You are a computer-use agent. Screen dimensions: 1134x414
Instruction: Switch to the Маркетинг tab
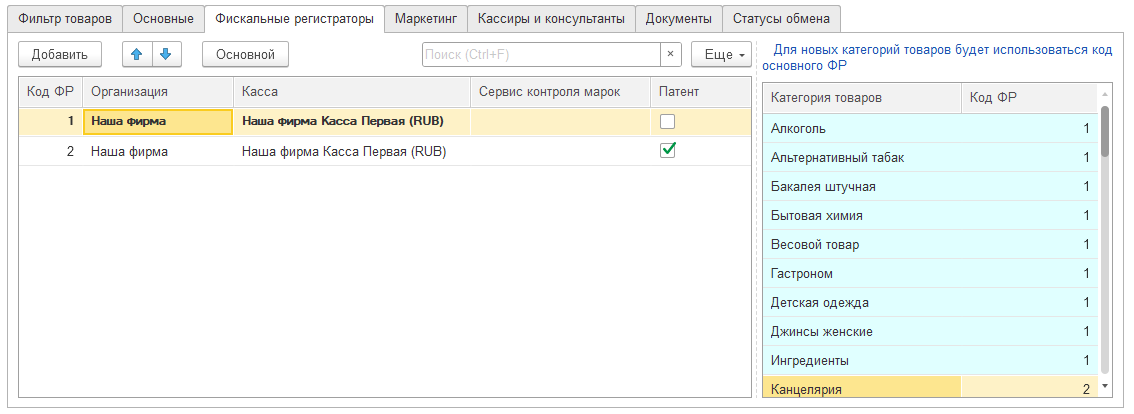tap(425, 19)
